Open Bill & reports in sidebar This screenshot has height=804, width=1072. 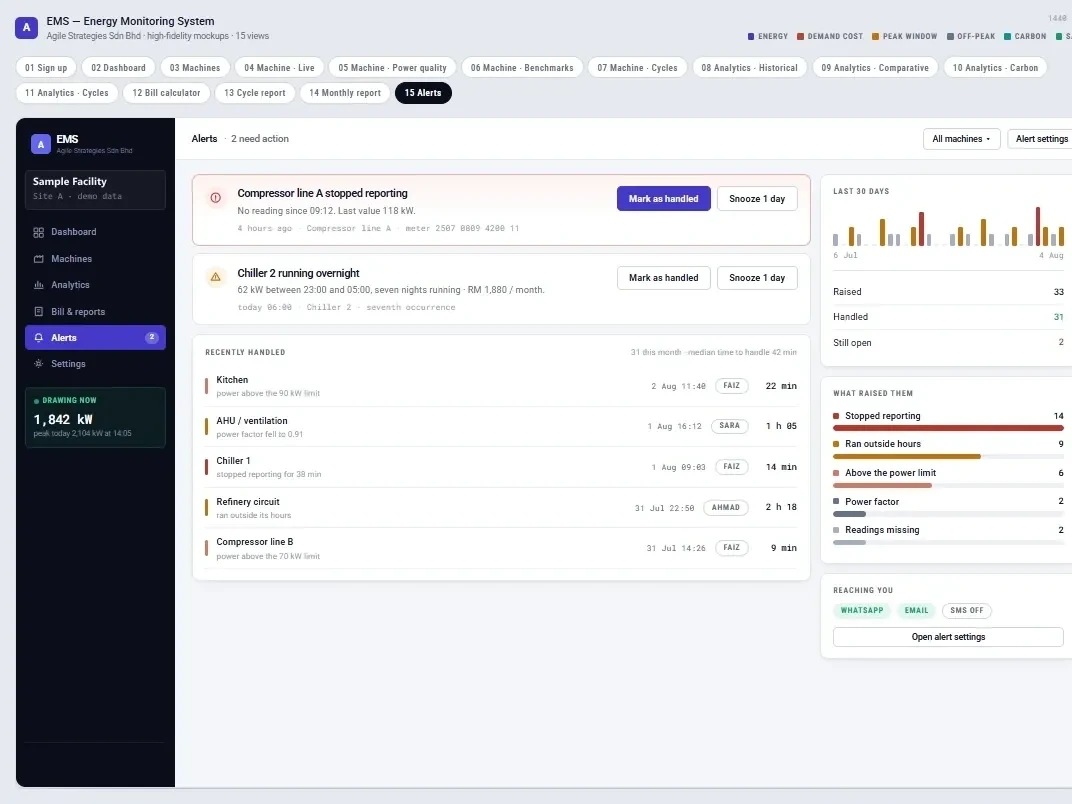point(95,312)
